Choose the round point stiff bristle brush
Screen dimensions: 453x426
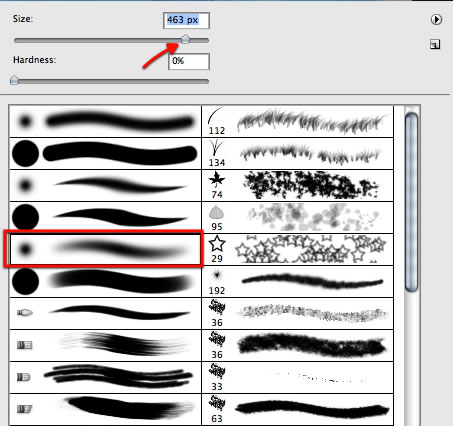[x=105, y=313]
